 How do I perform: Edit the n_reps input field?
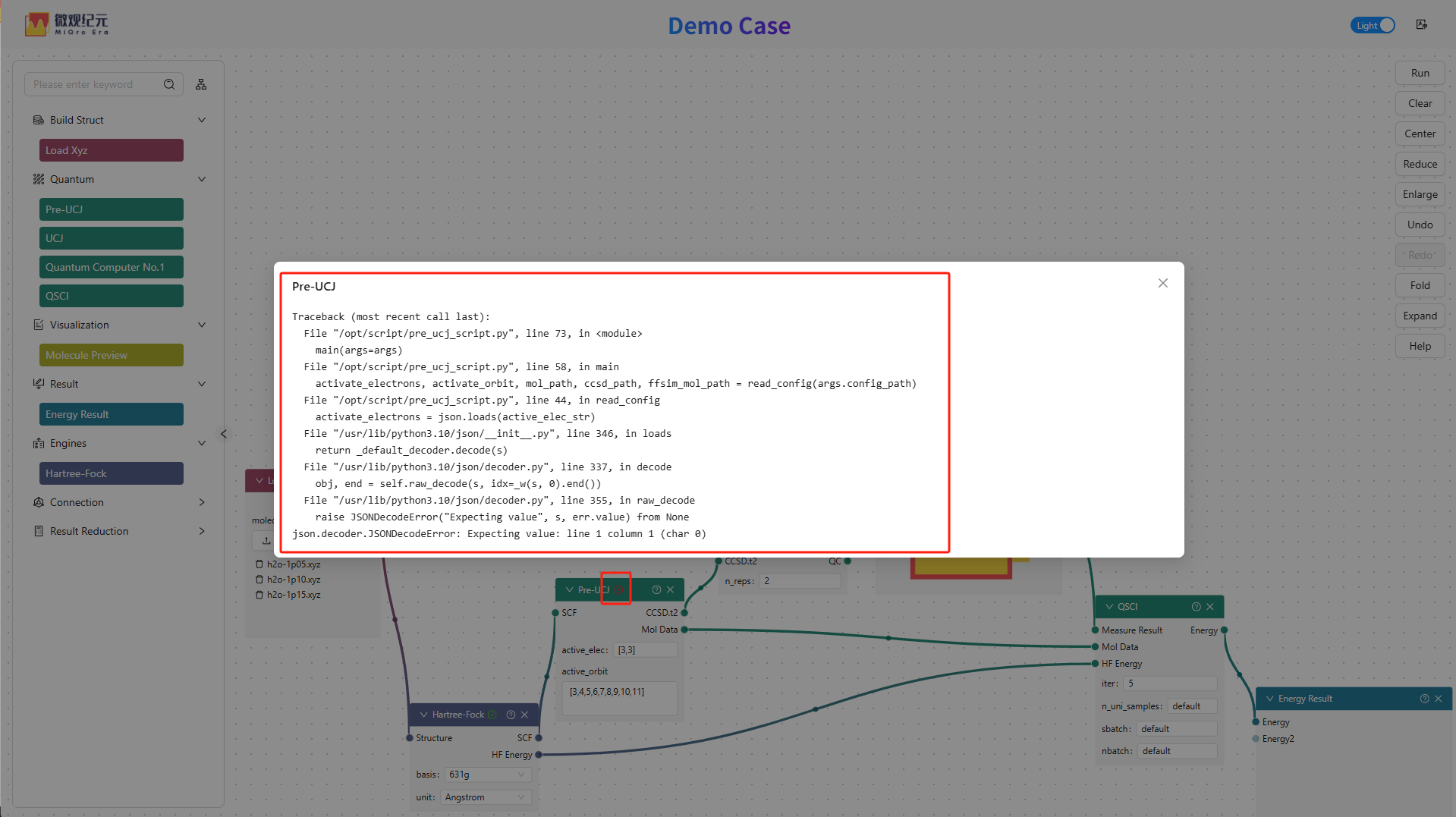tap(800, 581)
